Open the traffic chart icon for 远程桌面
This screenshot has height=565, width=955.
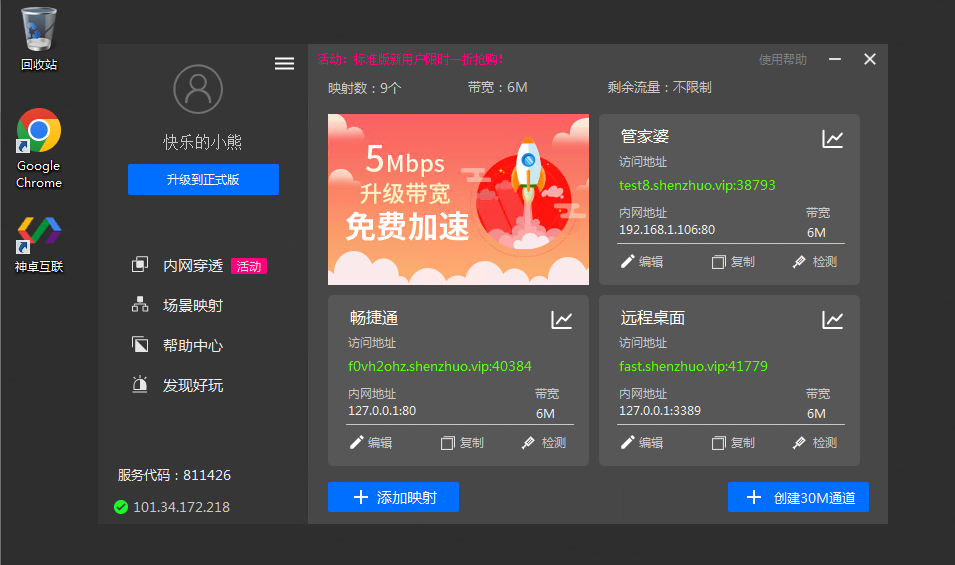tap(833, 320)
